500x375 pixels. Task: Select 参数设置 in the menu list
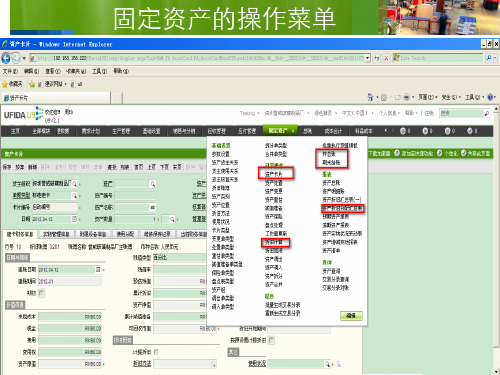[x=220, y=154]
